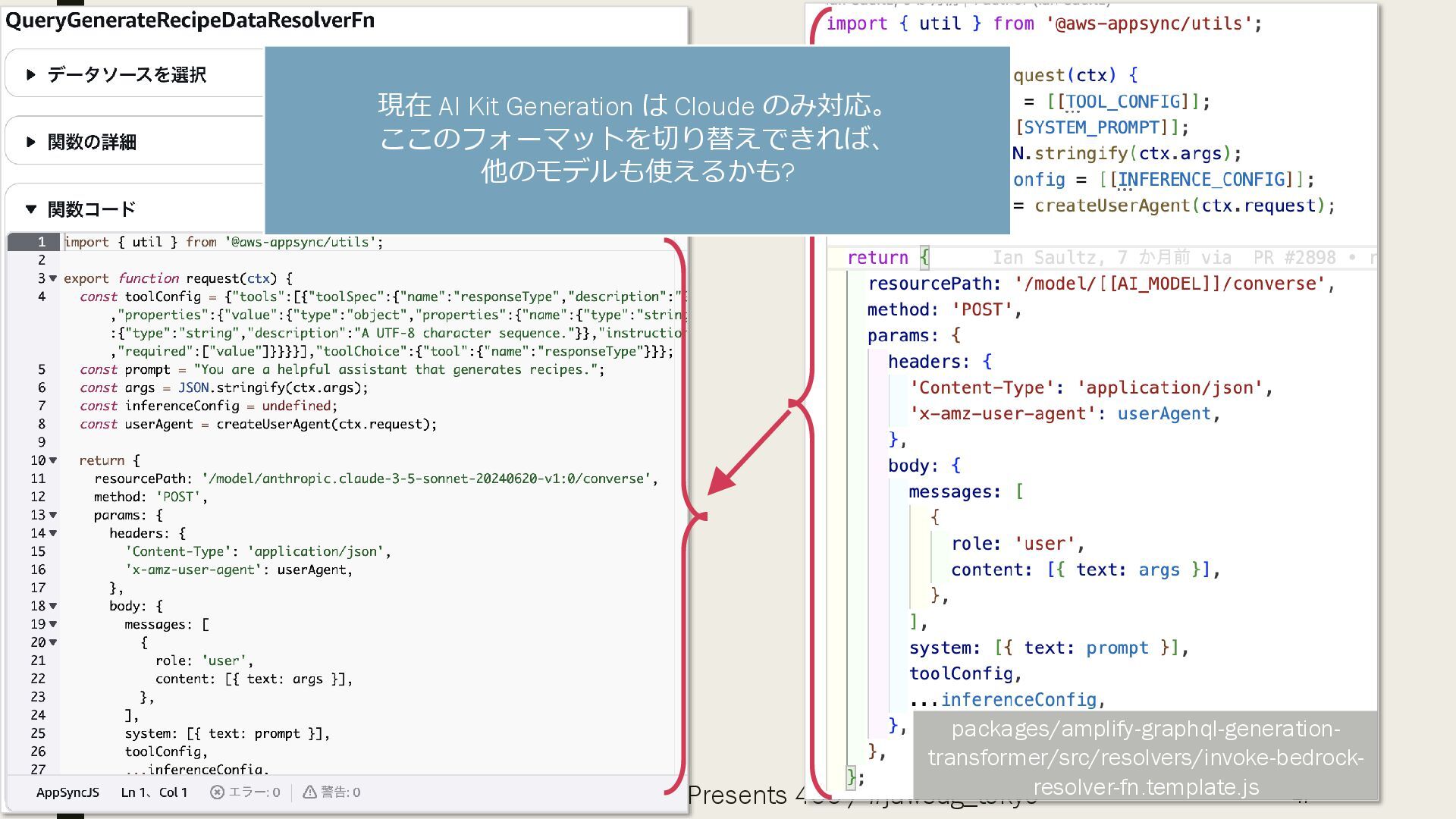Image resolution: width=1456 pixels, height=819 pixels.
Task: Collapse the 関数コード section
Action: tap(31, 209)
